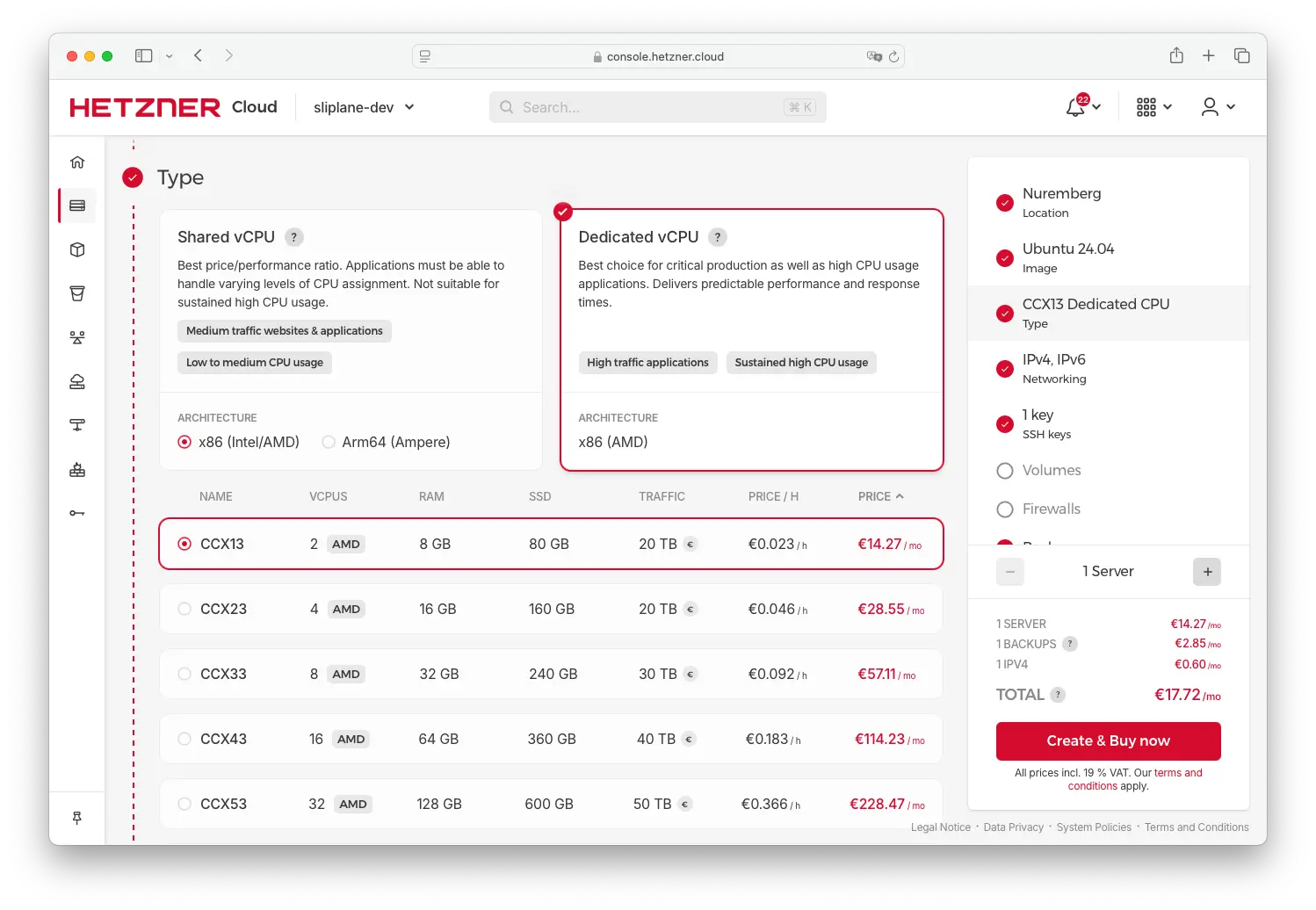
Task: Click Create & Buy now button
Action: point(1108,740)
